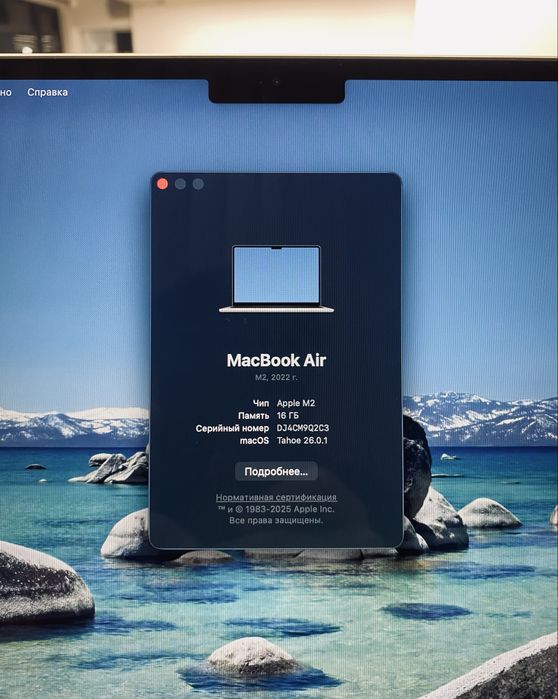Click the MacBook Air title text

click(276, 360)
